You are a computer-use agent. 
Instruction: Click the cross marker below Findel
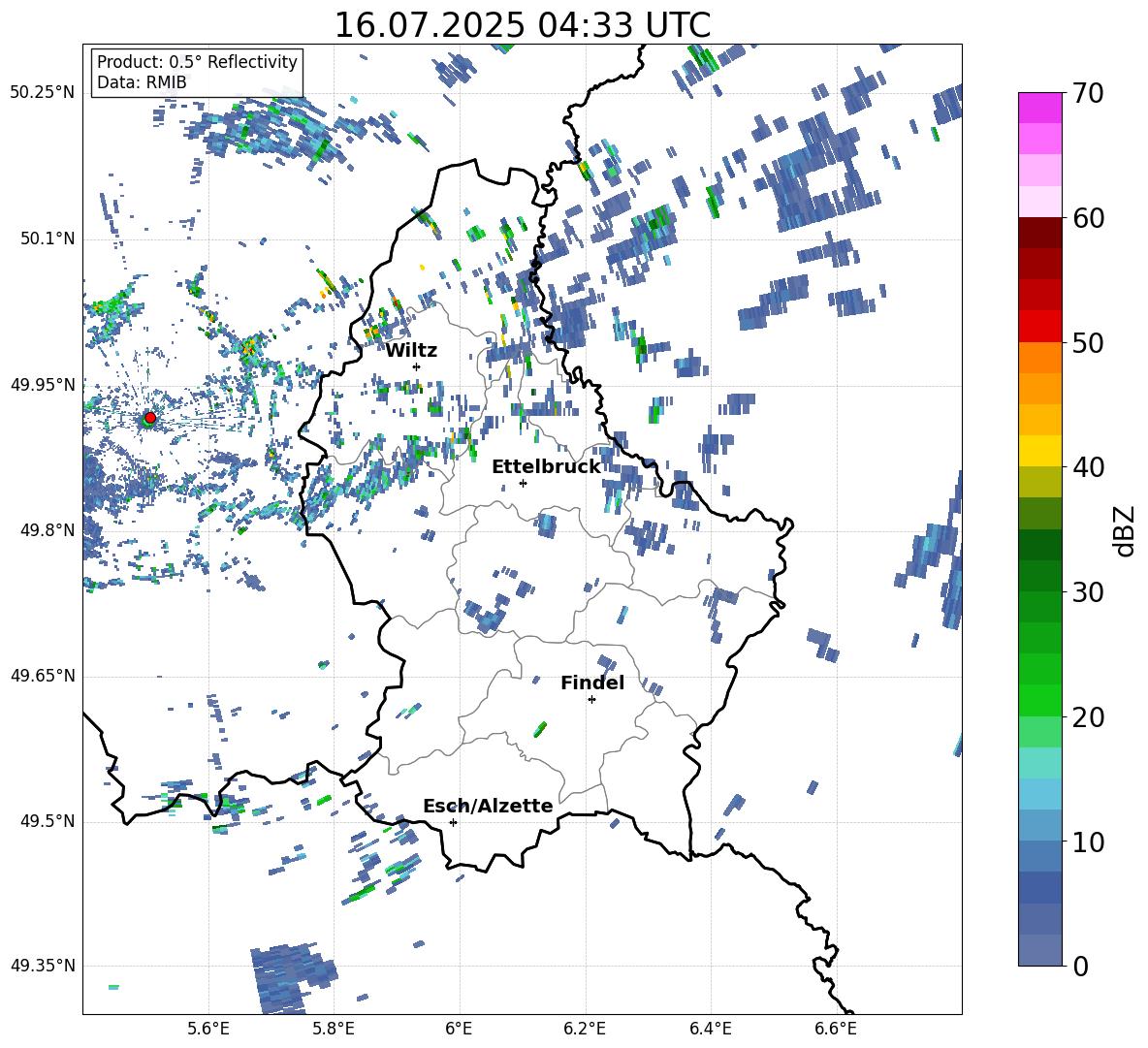[591, 700]
